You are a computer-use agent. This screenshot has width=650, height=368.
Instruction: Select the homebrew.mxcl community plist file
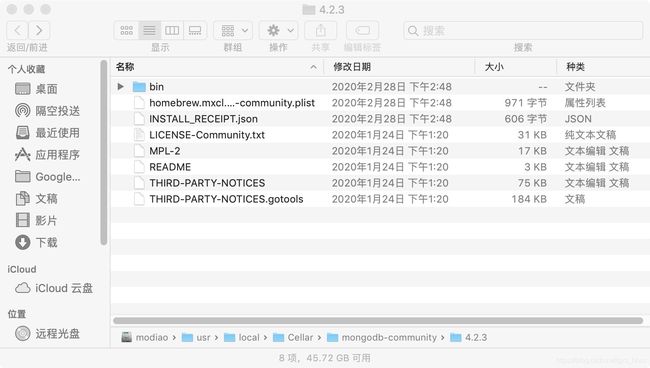(381, 103)
